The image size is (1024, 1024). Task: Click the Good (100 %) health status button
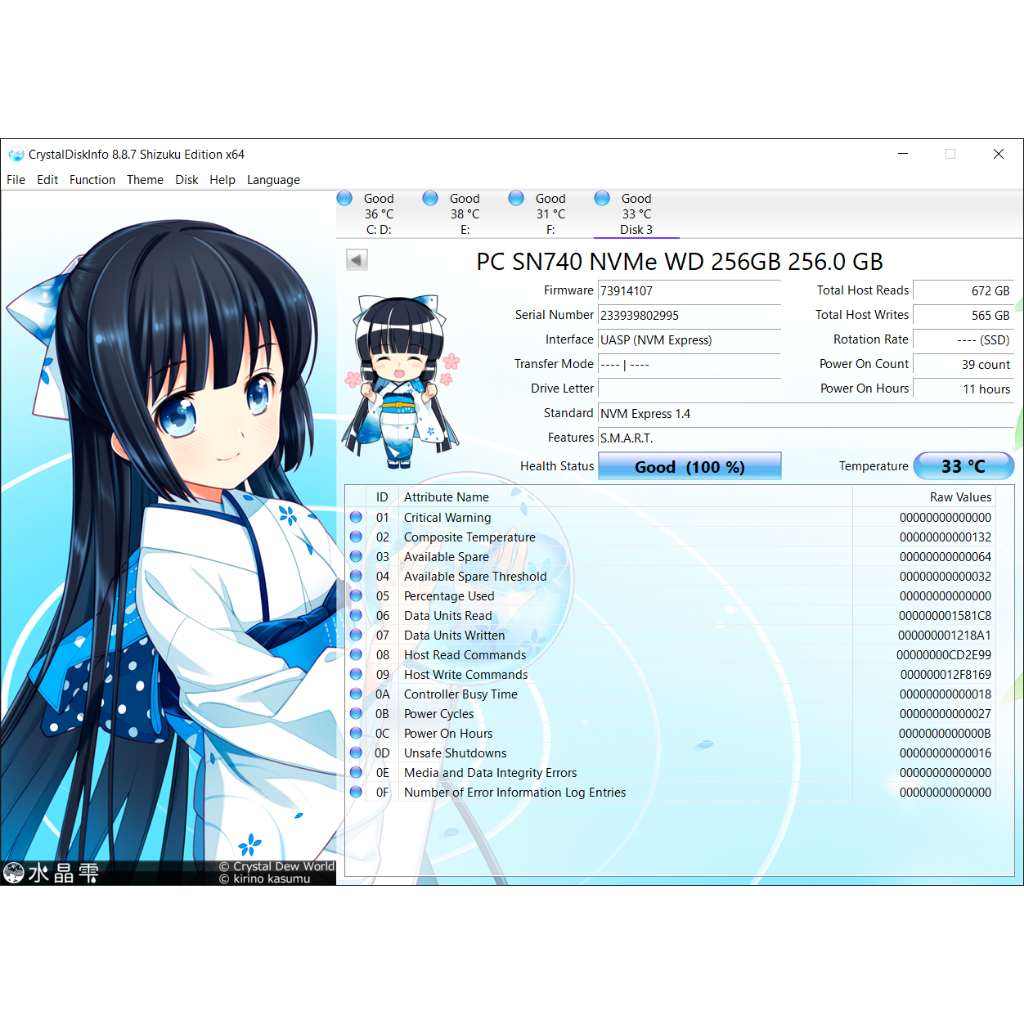click(x=689, y=467)
